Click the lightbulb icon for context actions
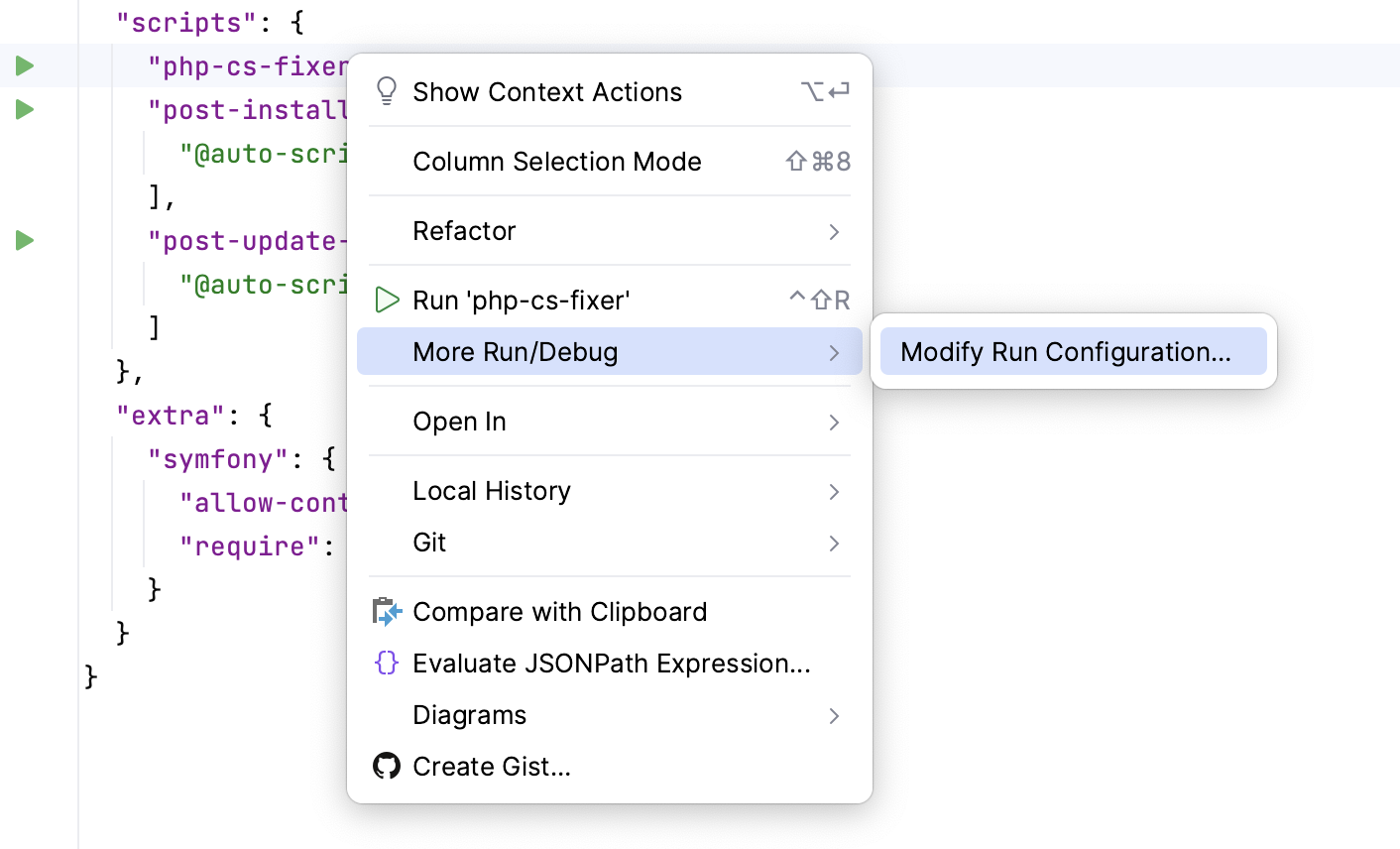Image resolution: width=1400 pixels, height=849 pixels. click(387, 91)
